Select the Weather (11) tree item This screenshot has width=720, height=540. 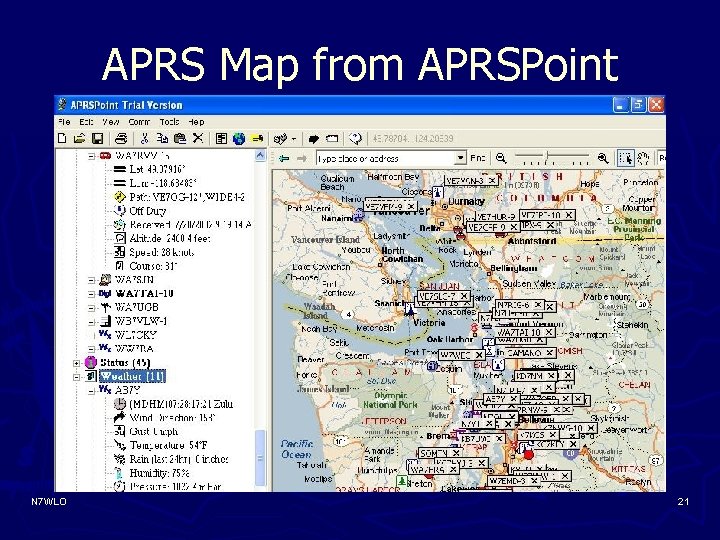[x=132, y=377]
